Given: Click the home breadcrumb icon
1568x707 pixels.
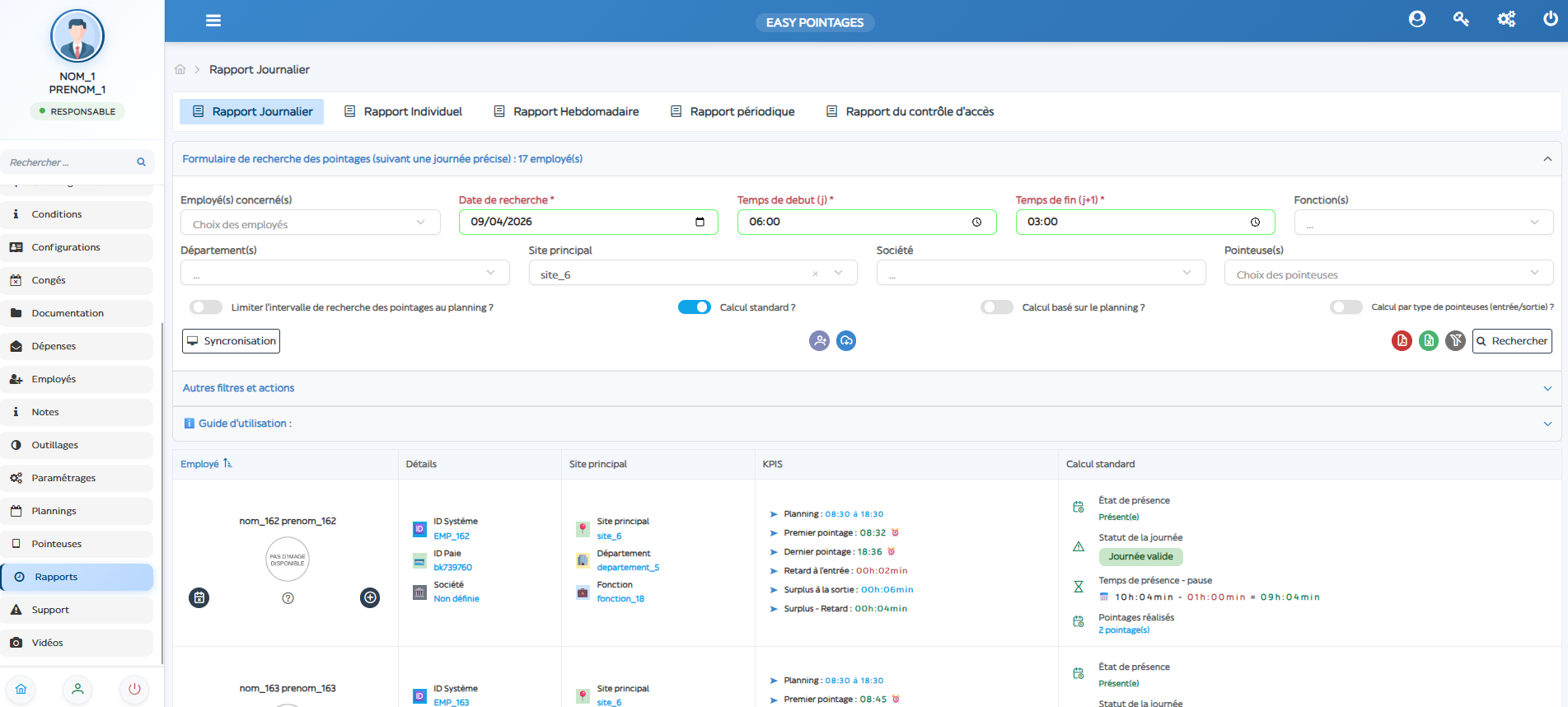Looking at the screenshot, I should (180, 69).
